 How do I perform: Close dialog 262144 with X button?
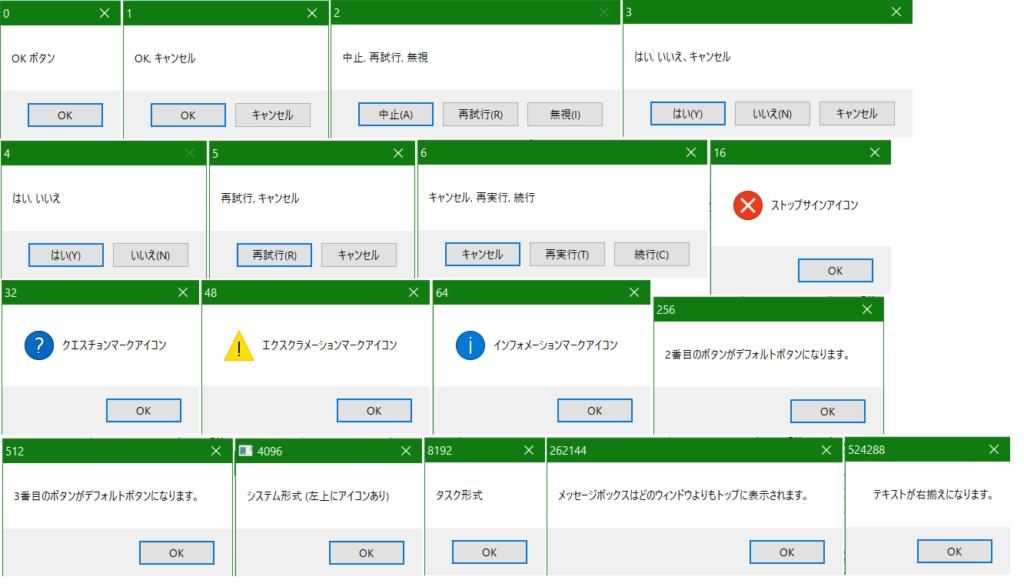click(826, 450)
